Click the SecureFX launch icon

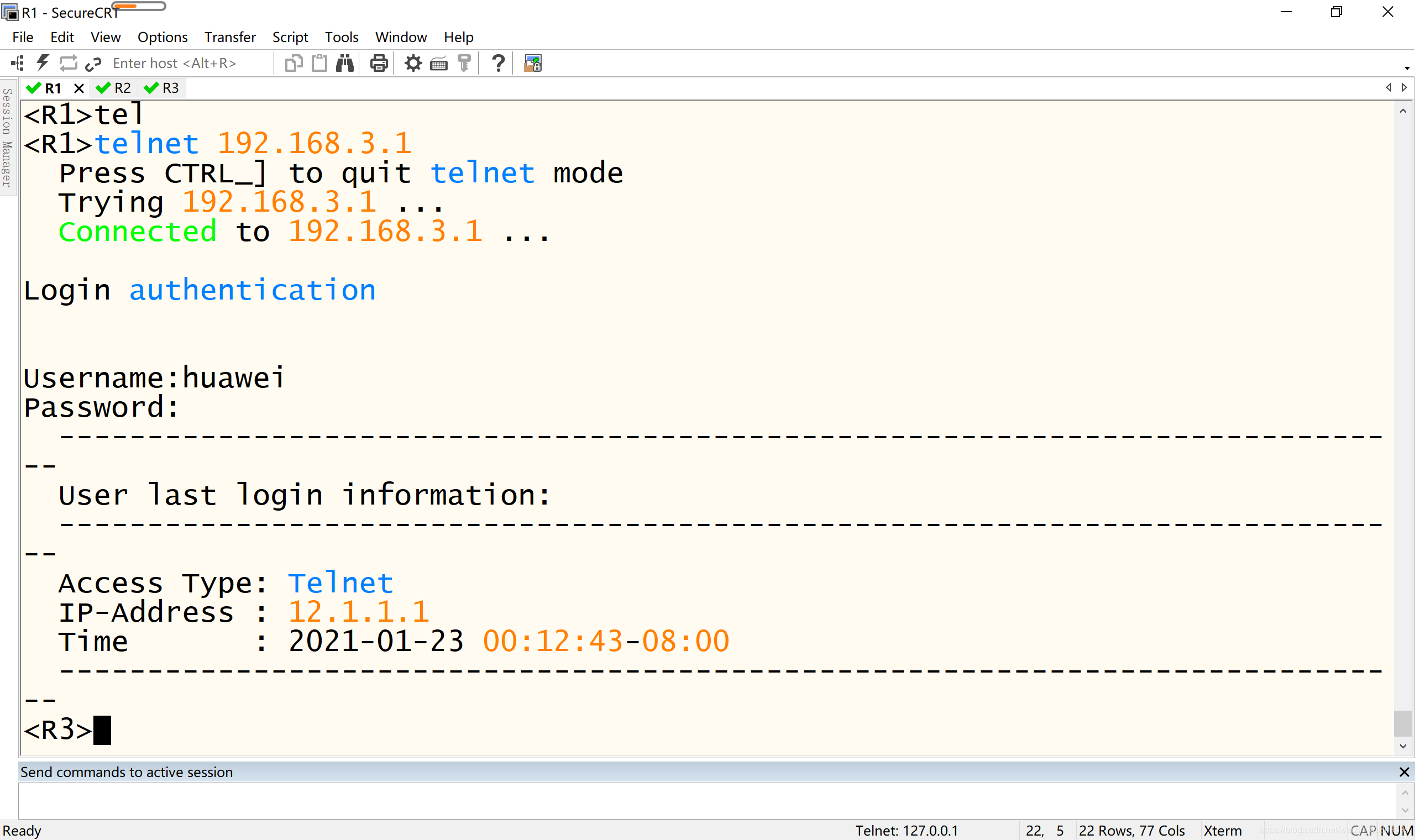click(533, 63)
